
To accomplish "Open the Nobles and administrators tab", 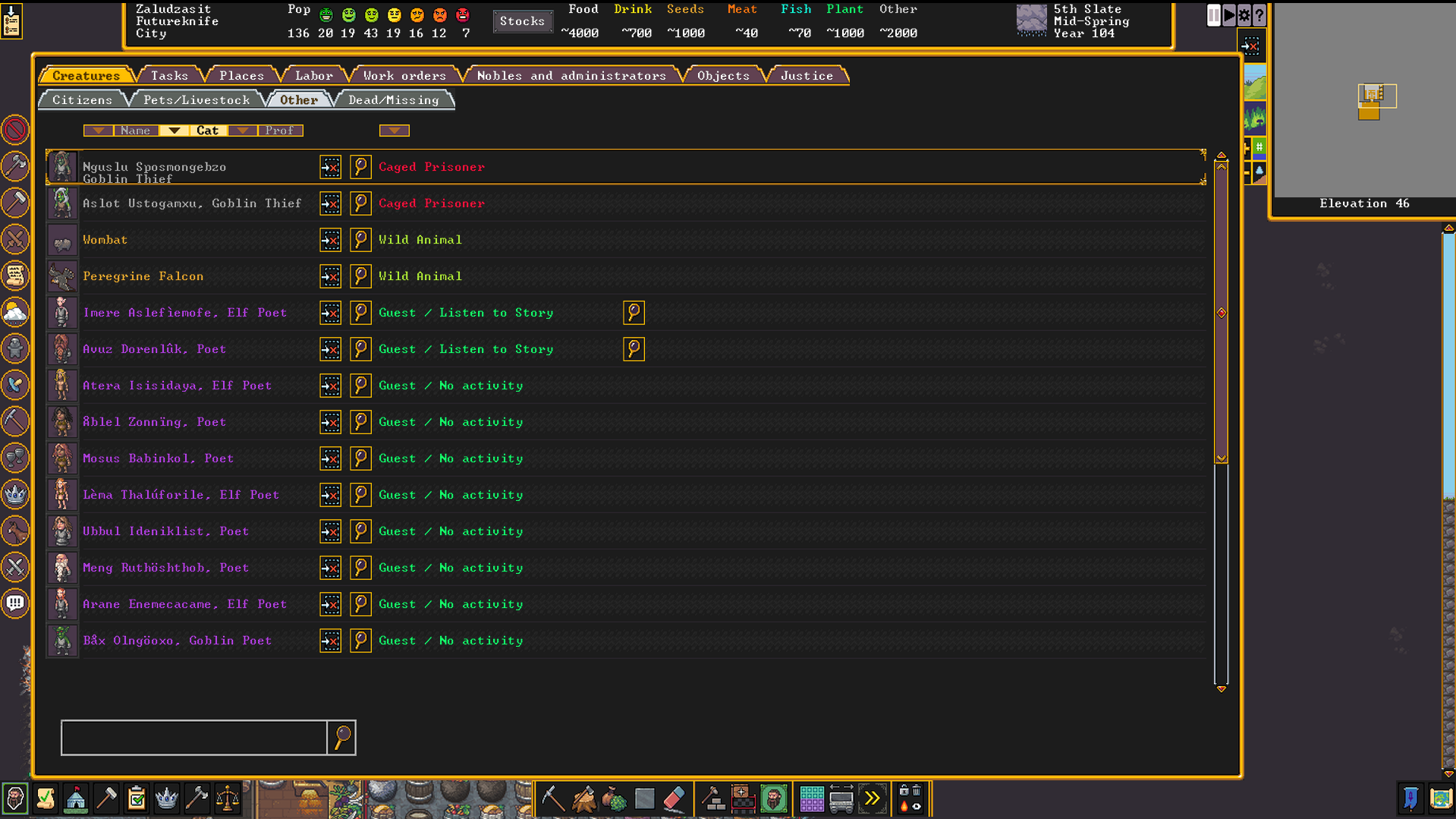I will point(571,75).
